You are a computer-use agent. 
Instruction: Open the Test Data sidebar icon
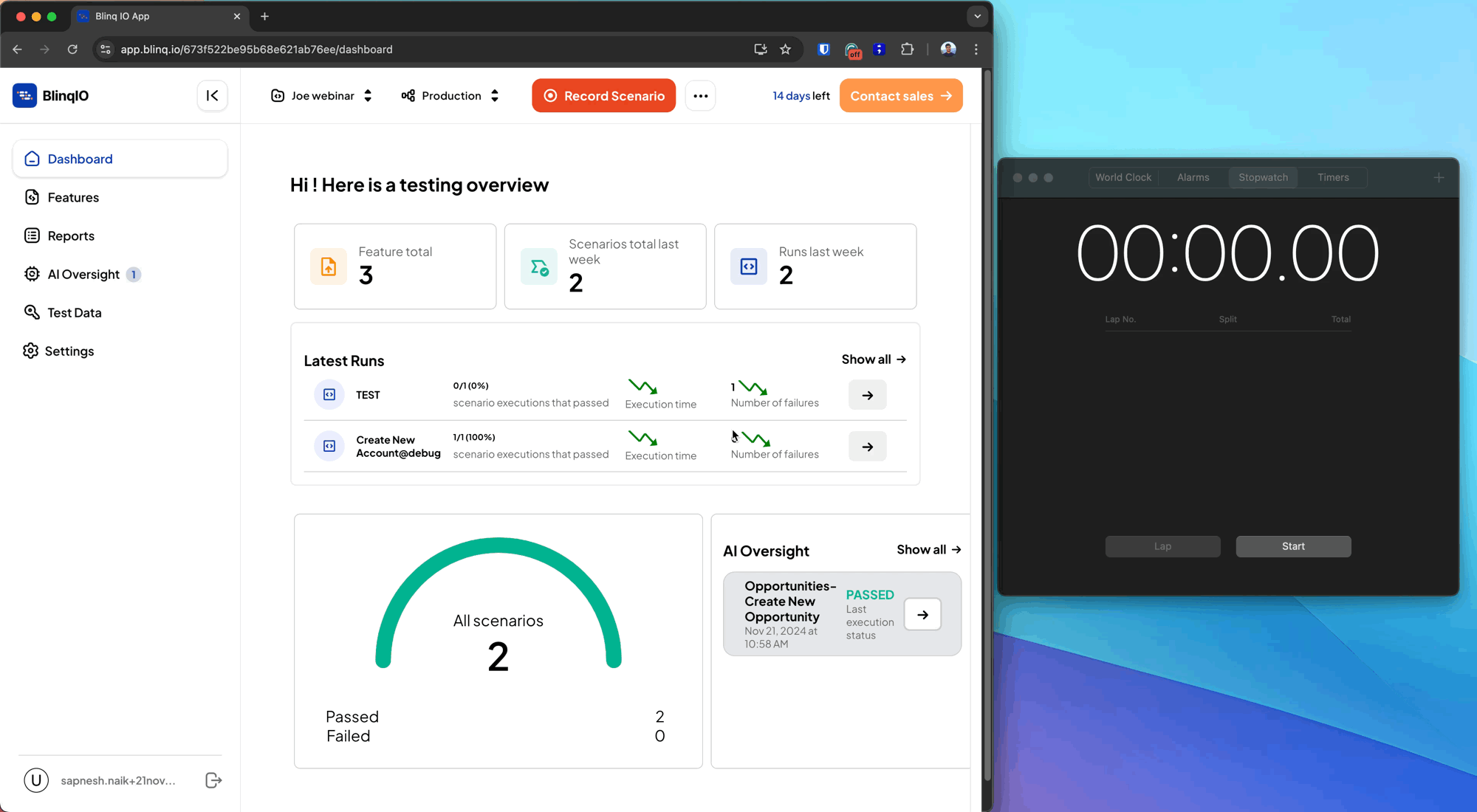click(32, 312)
